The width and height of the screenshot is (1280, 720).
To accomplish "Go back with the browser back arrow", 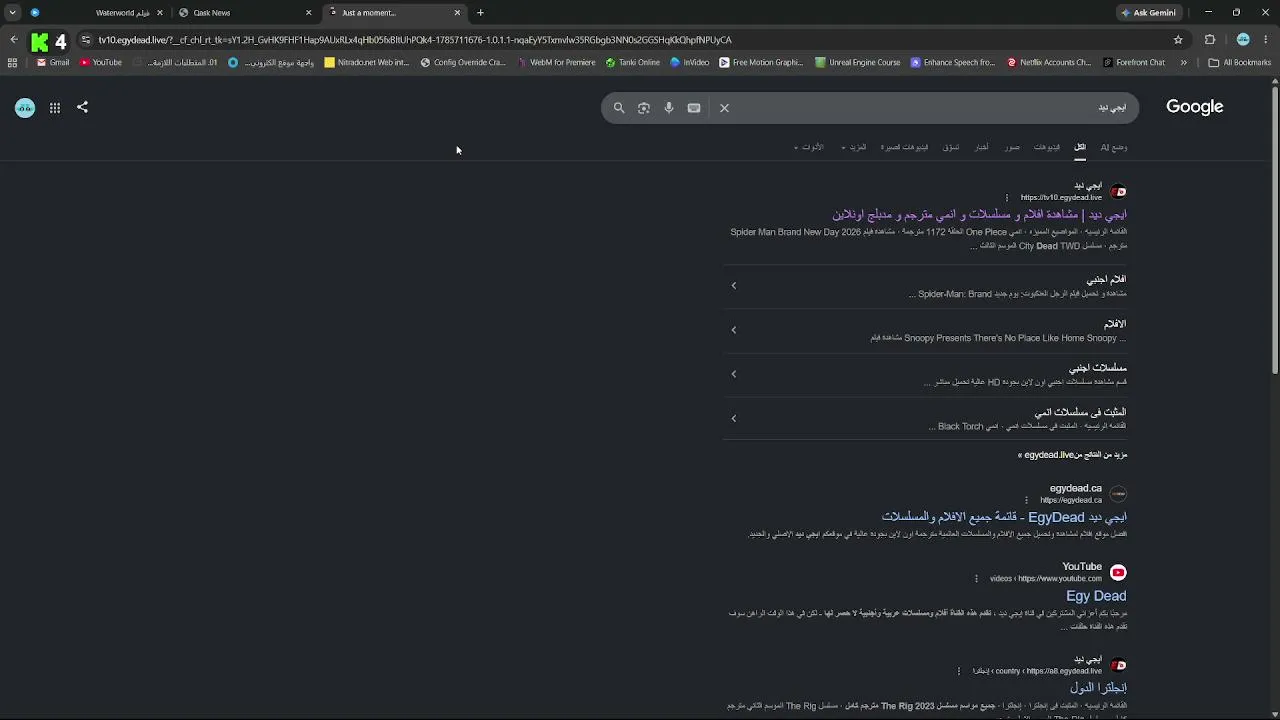I will coord(13,40).
